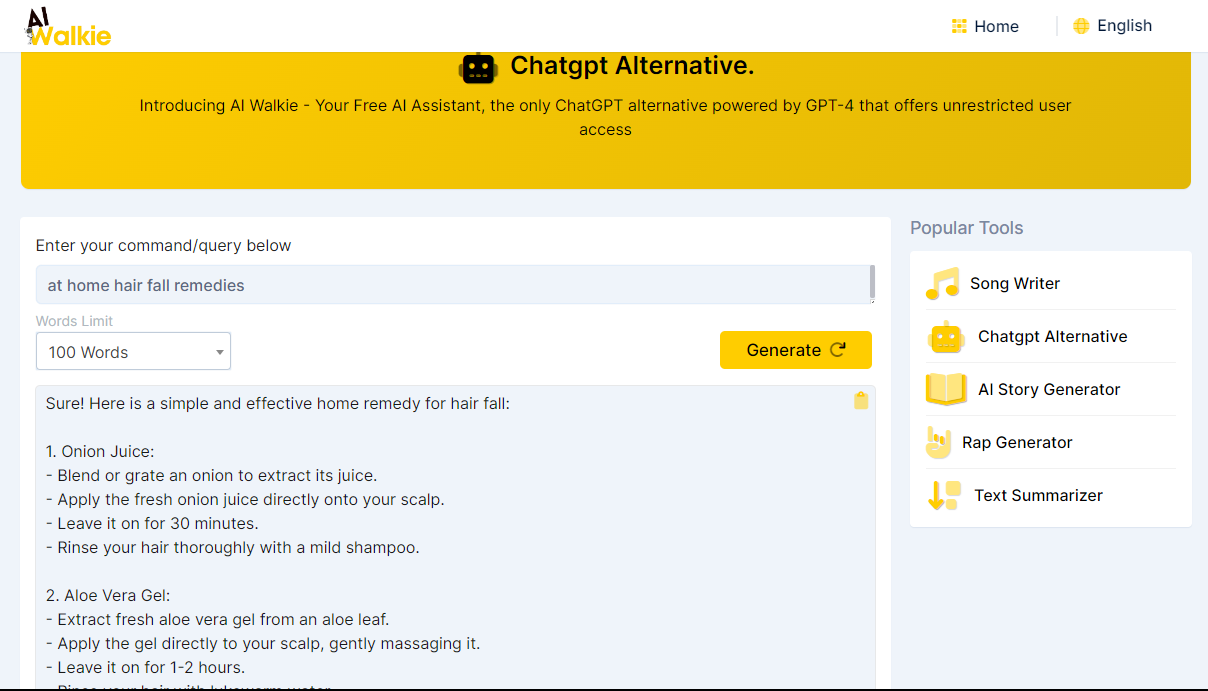Screen dimensions: 1208x691
Task: Open the Text Summarizer link
Action: [1038, 495]
